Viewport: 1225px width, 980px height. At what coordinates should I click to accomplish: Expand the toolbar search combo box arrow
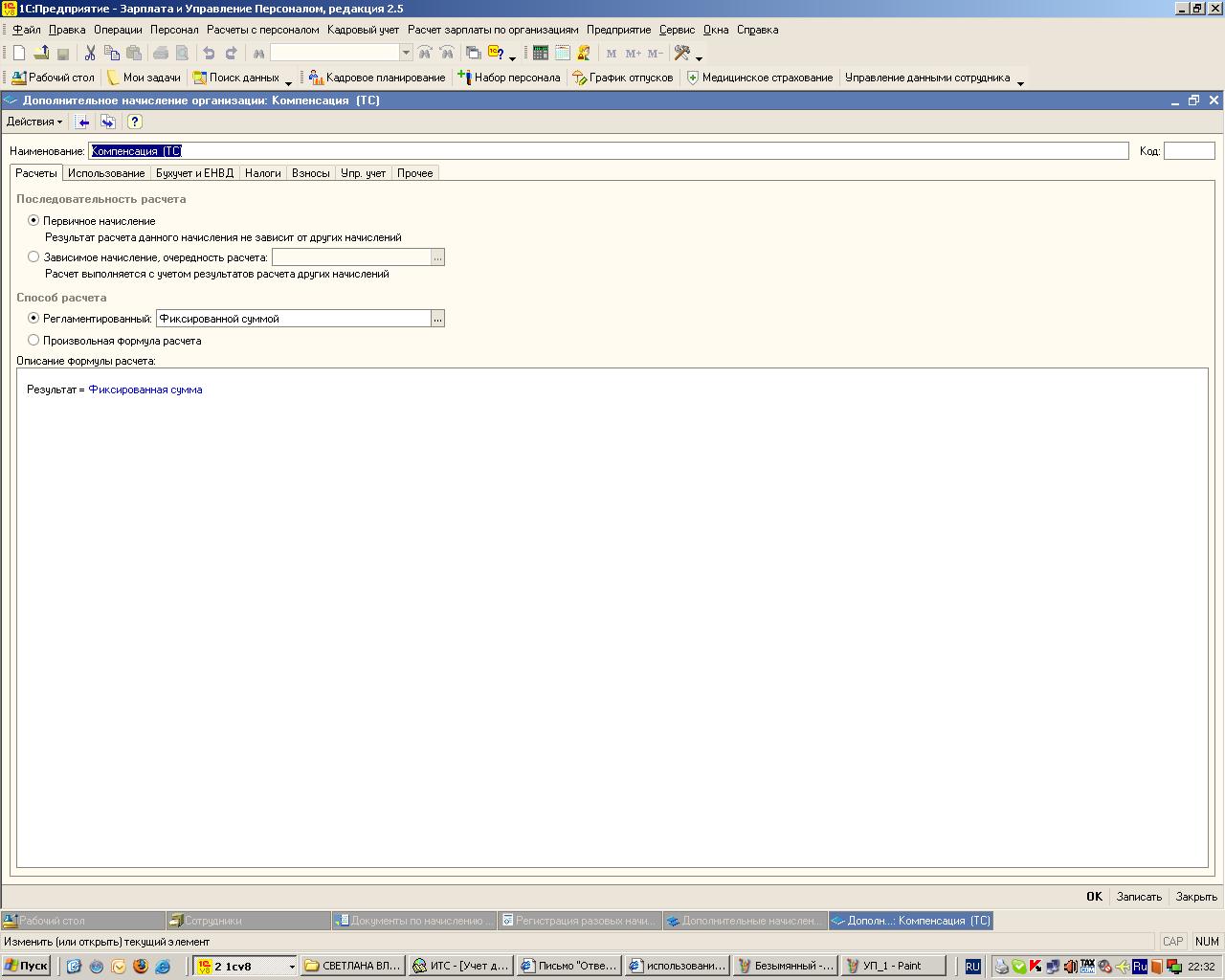tap(406, 54)
